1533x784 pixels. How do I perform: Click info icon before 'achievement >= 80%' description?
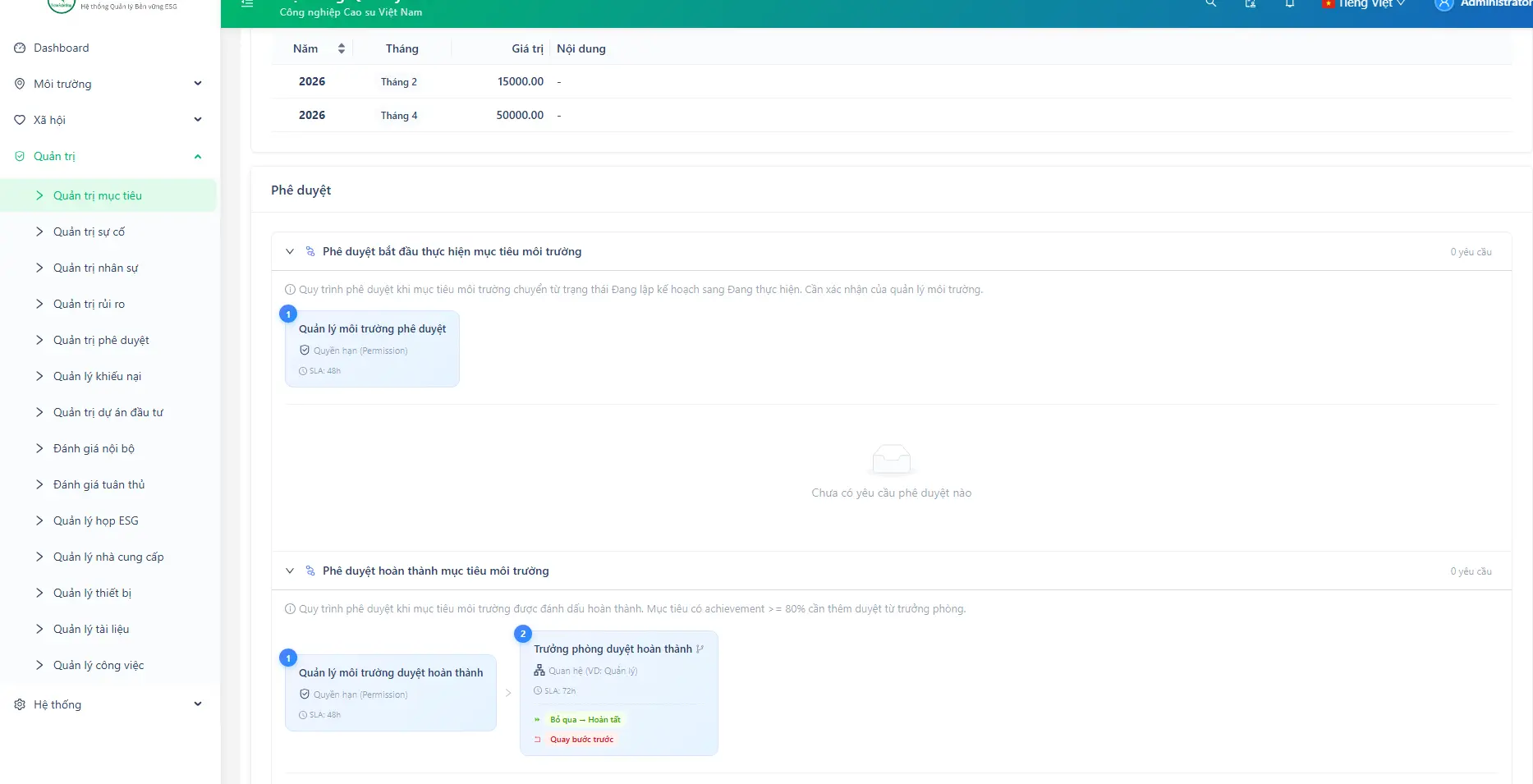coord(290,609)
